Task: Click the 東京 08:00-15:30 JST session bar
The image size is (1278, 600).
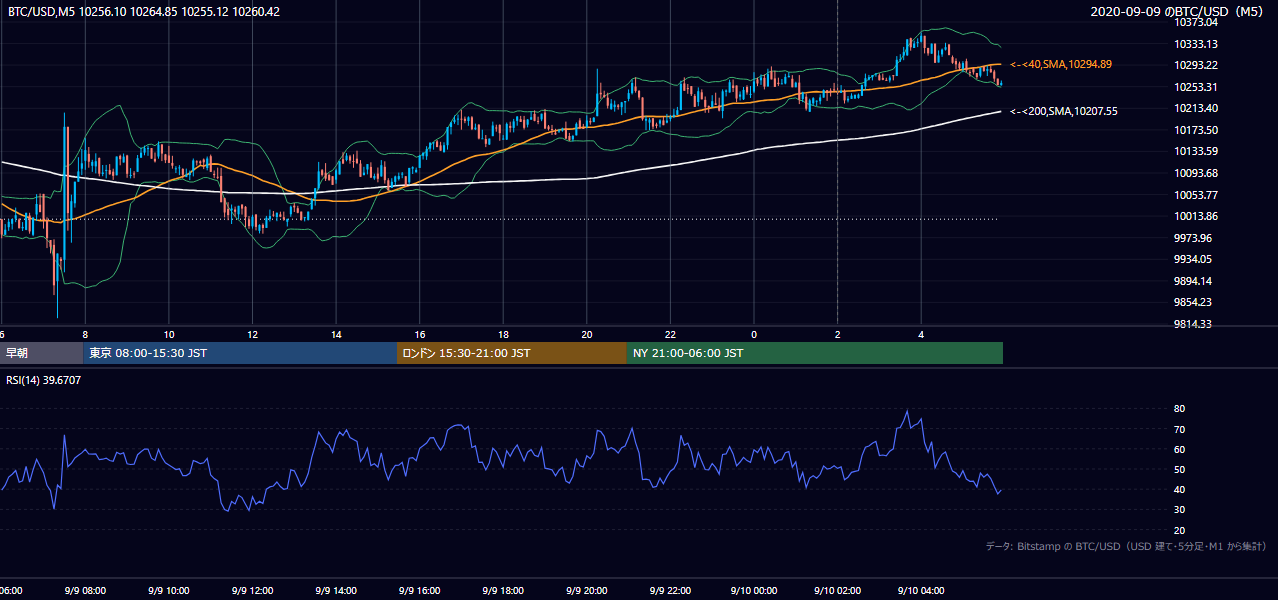Action: point(240,353)
